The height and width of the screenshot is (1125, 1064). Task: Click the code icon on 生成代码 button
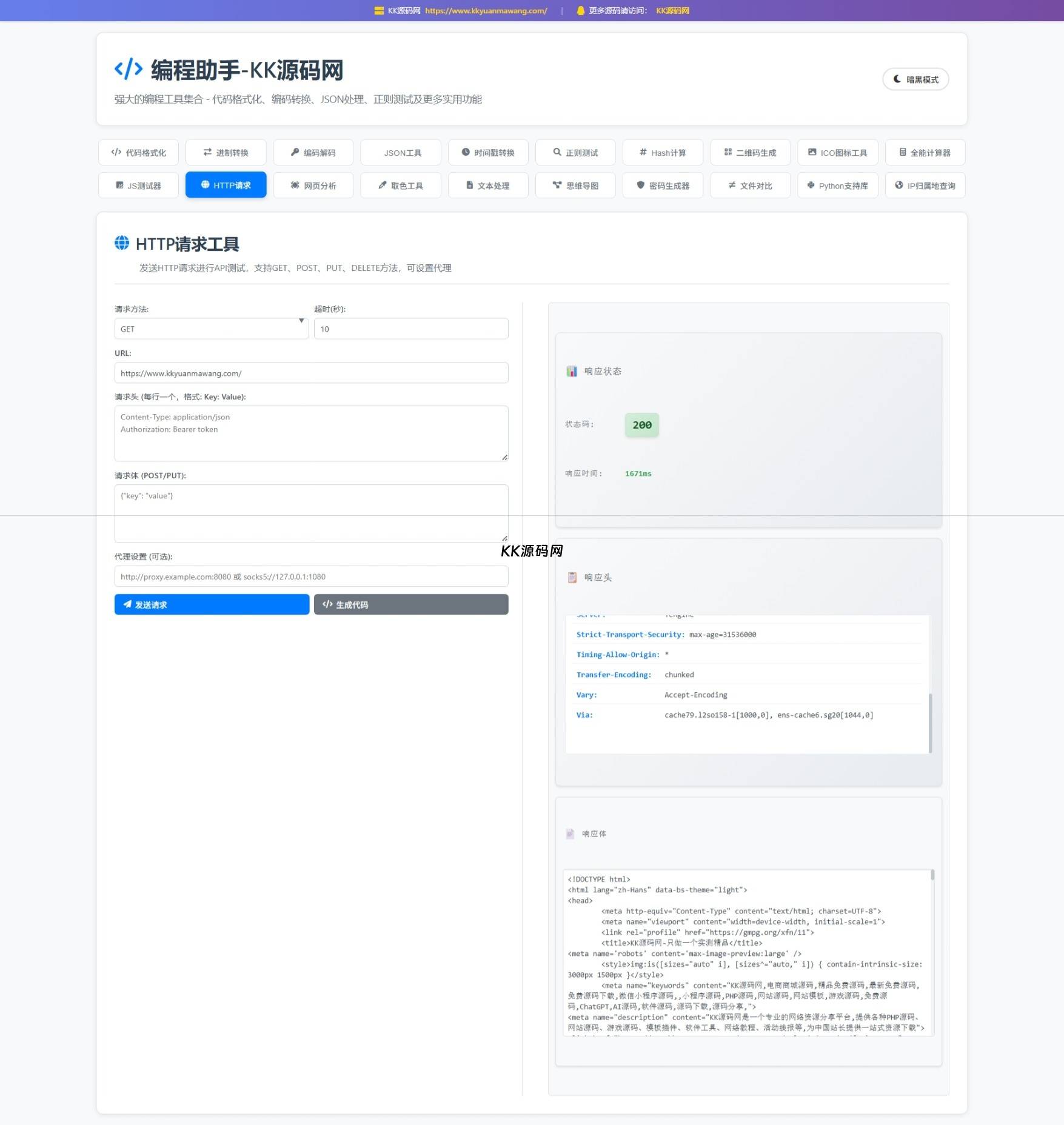(327, 604)
